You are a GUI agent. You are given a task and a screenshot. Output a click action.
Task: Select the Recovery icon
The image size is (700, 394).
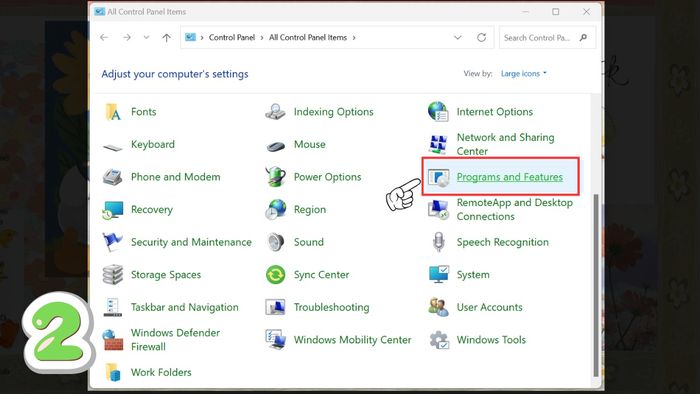[112, 210]
